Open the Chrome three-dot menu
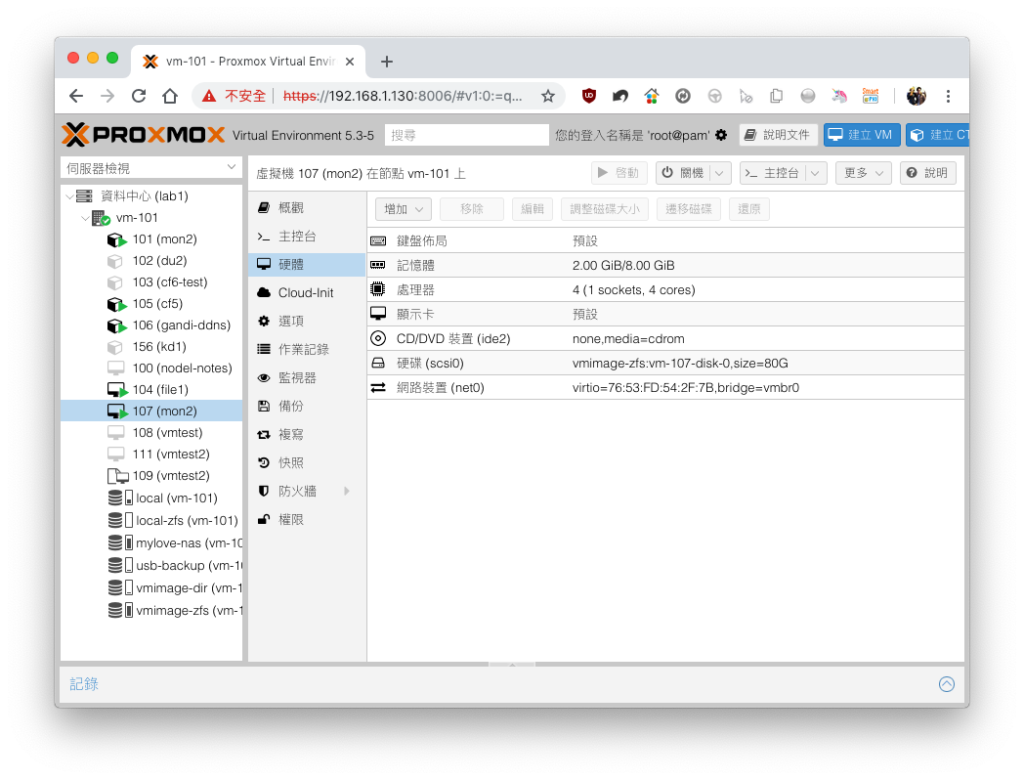Viewport: 1024px width, 780px height. [x=948, y=96]
